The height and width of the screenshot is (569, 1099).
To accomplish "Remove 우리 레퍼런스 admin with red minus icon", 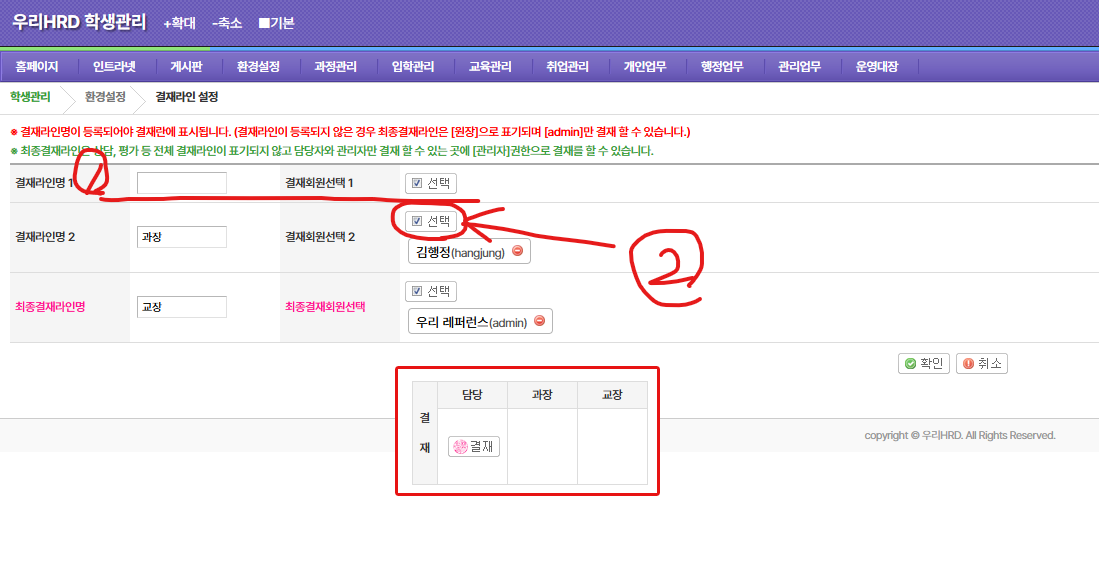I will (x=539, y=321).
